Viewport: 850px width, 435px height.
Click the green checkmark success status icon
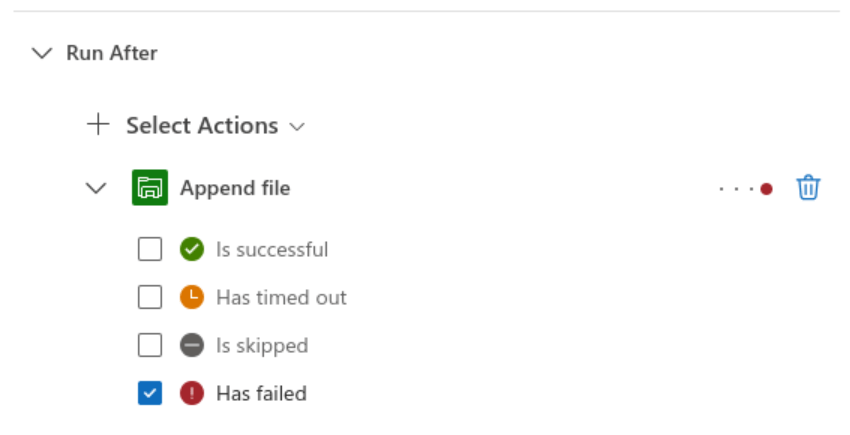192,249
